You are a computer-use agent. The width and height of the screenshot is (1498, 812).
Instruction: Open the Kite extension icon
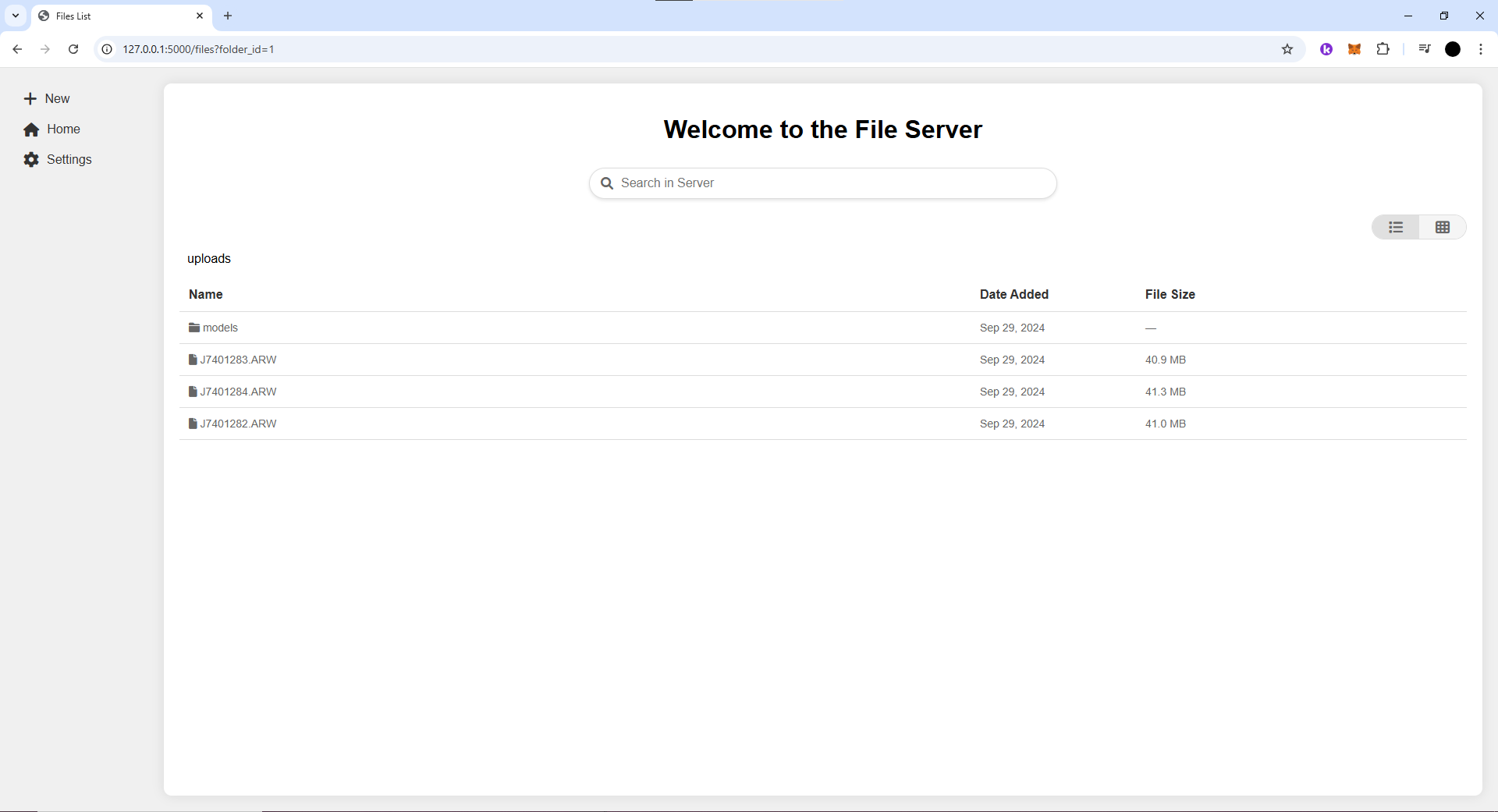[1326, 49]
